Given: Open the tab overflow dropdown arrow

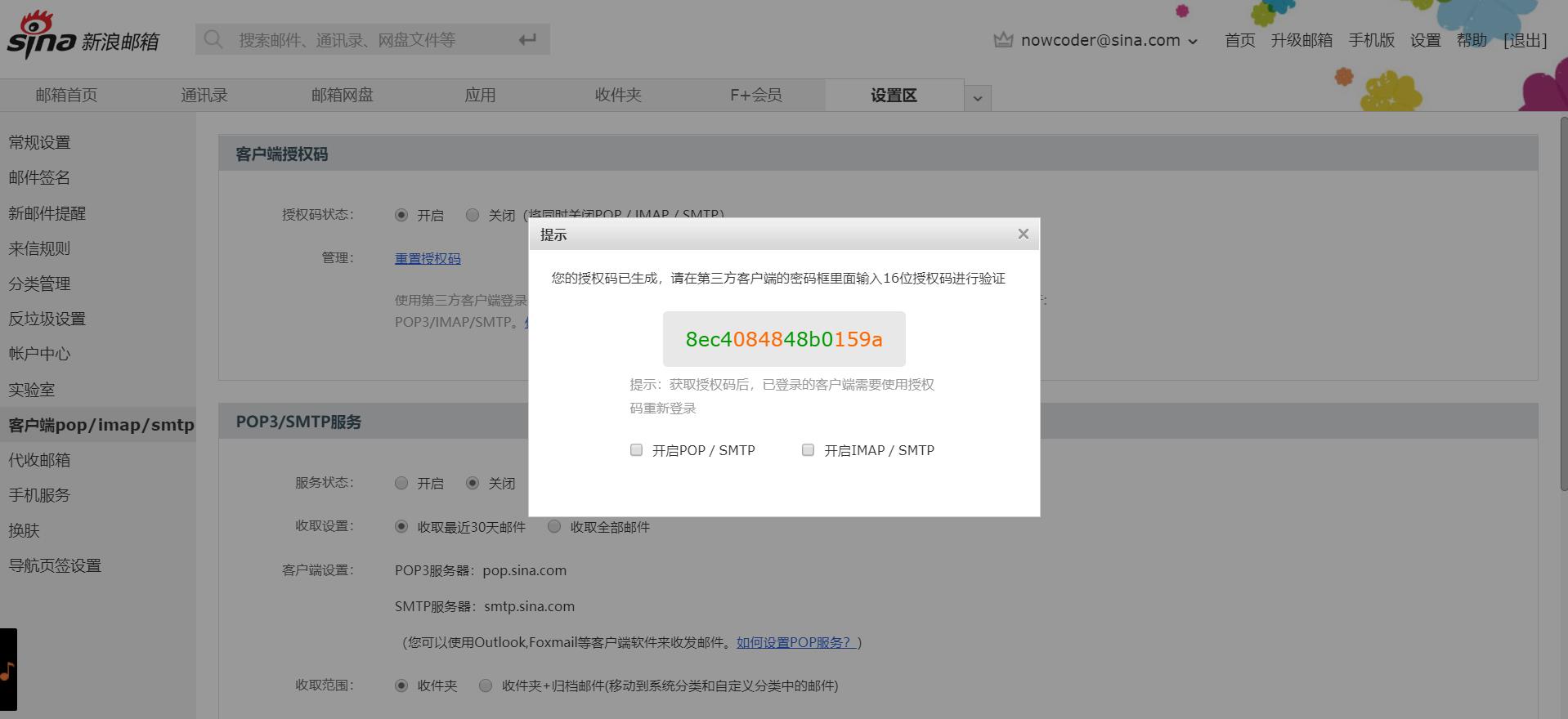Looking at the screenshot, I should 978,99.
